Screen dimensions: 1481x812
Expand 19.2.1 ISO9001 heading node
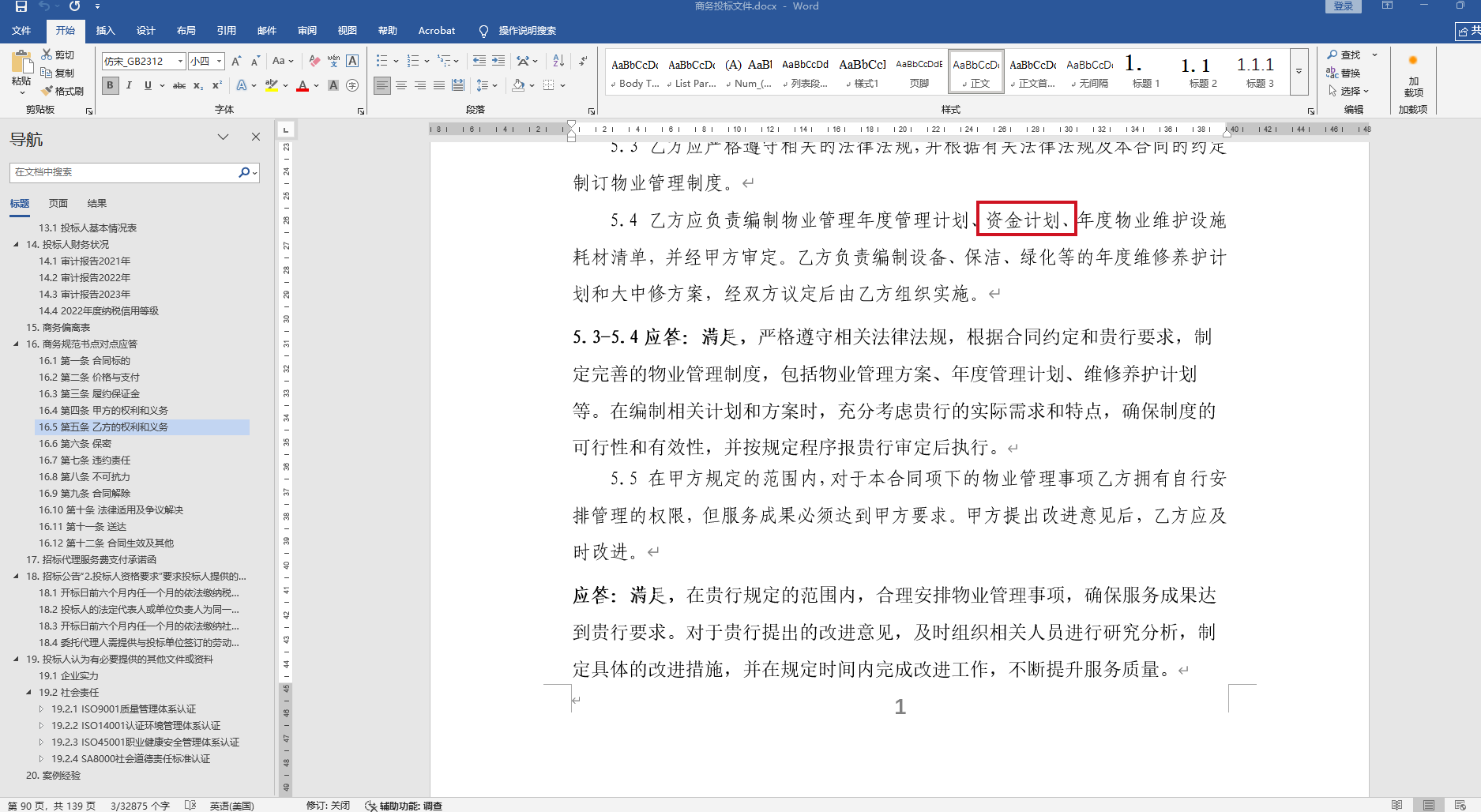pyautogui.click(x=41, y=709)
